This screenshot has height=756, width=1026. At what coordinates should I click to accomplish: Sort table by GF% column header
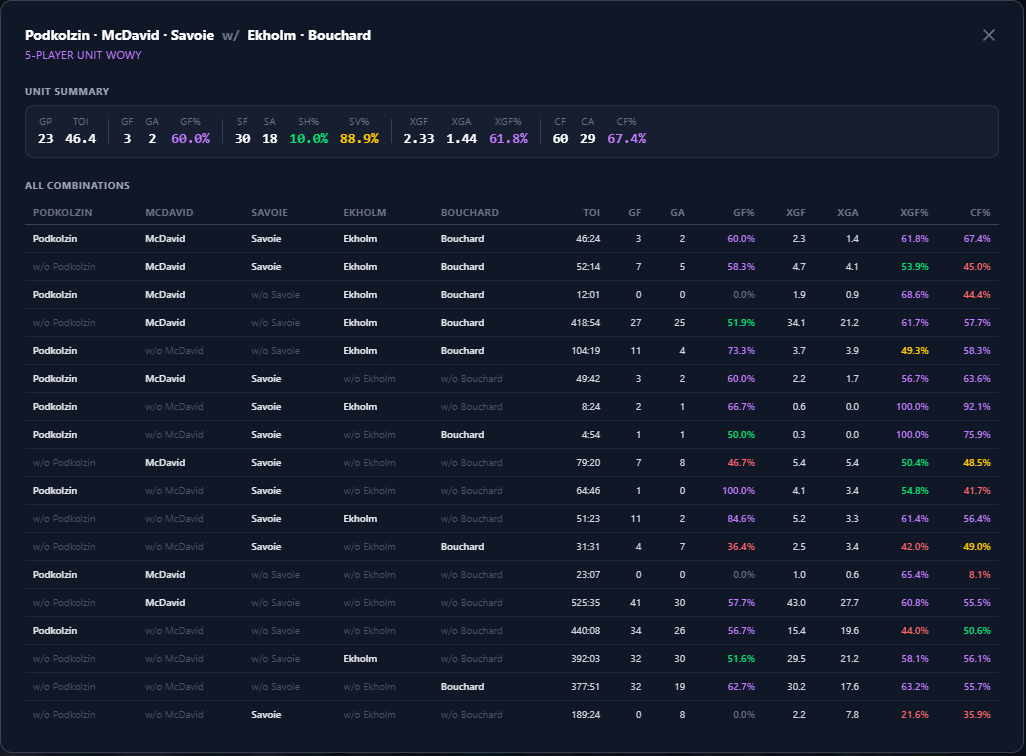tap(744, 213)
